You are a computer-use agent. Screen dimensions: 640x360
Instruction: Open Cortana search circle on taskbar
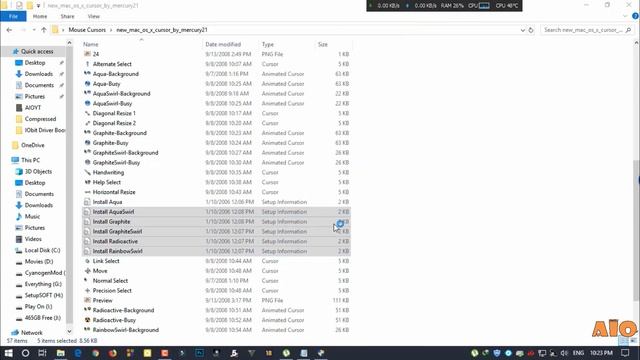[25, 353]
